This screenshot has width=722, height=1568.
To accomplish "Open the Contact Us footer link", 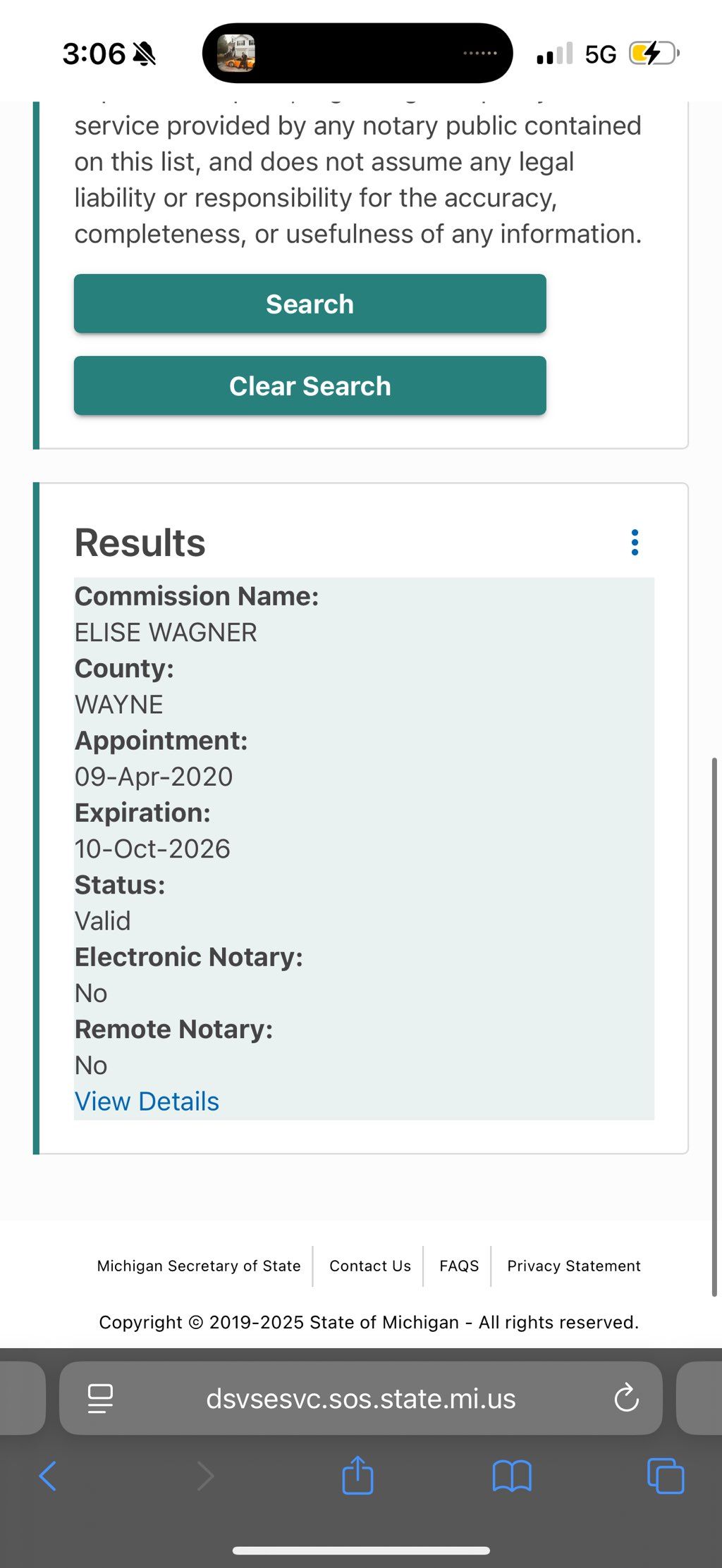I will point(370,1266).
